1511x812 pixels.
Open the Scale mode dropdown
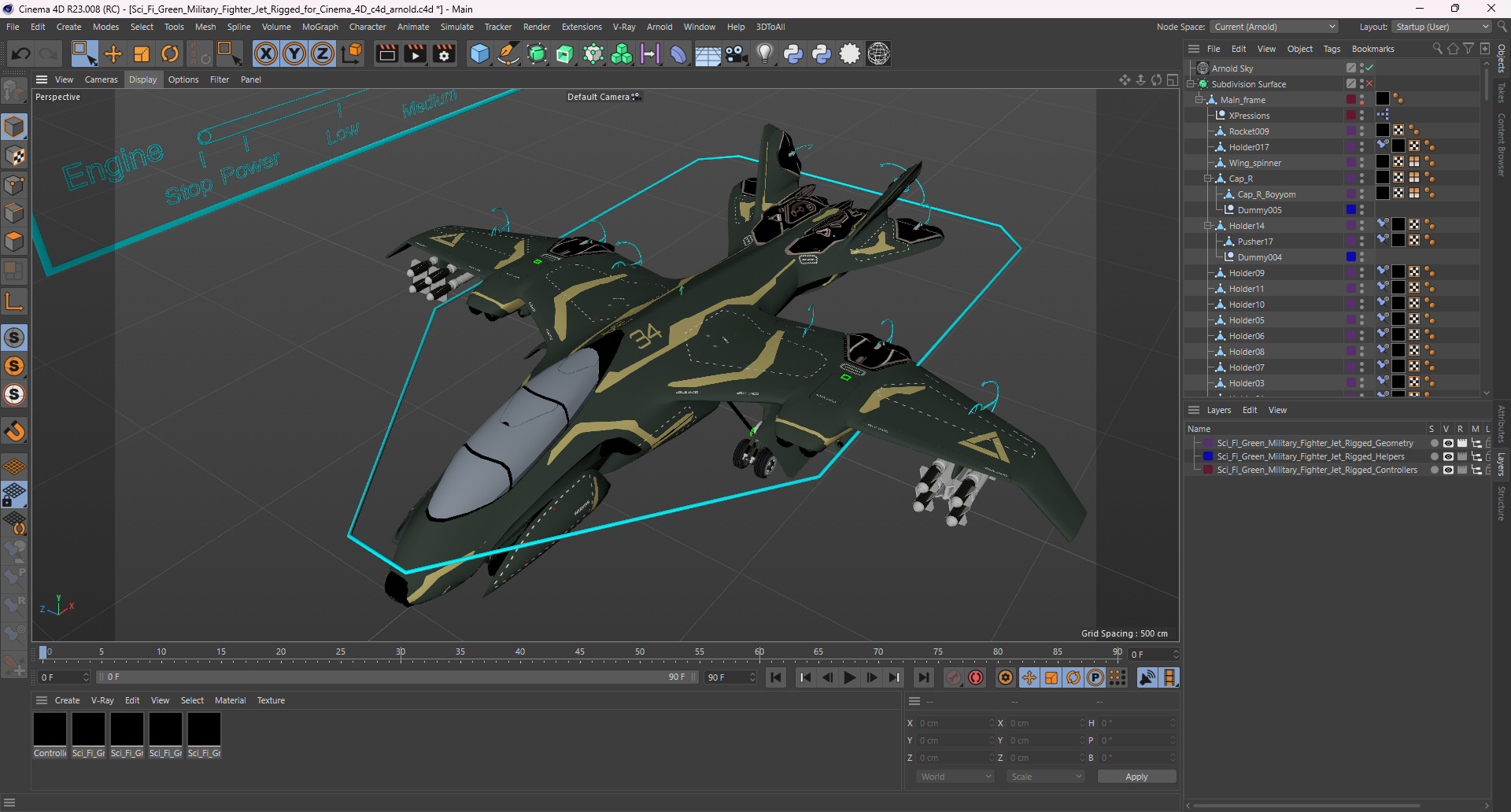(1046, 777)
